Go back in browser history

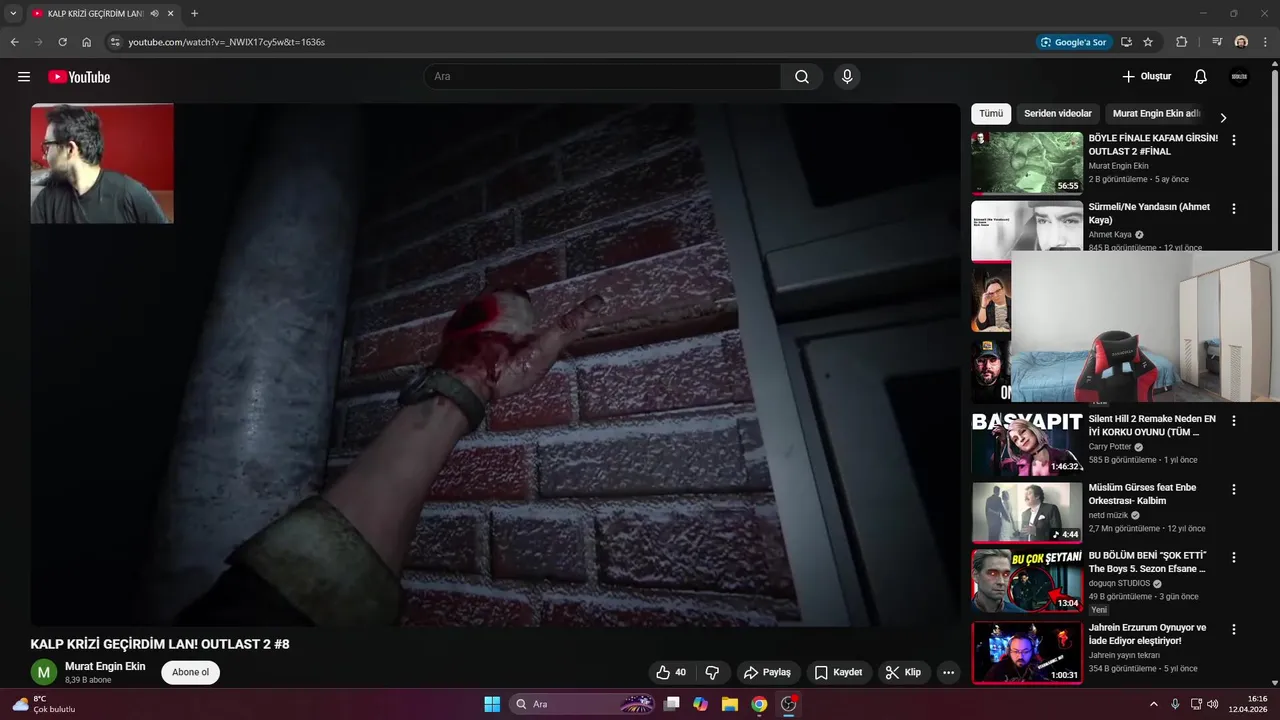click(14, 42)
